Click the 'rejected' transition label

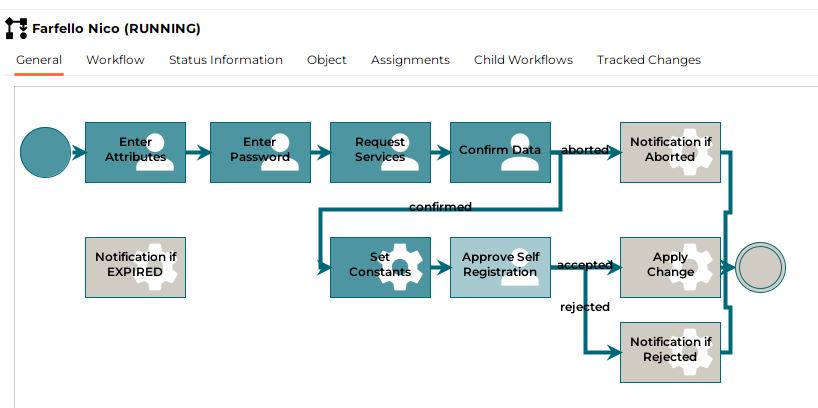click(585, 307)
